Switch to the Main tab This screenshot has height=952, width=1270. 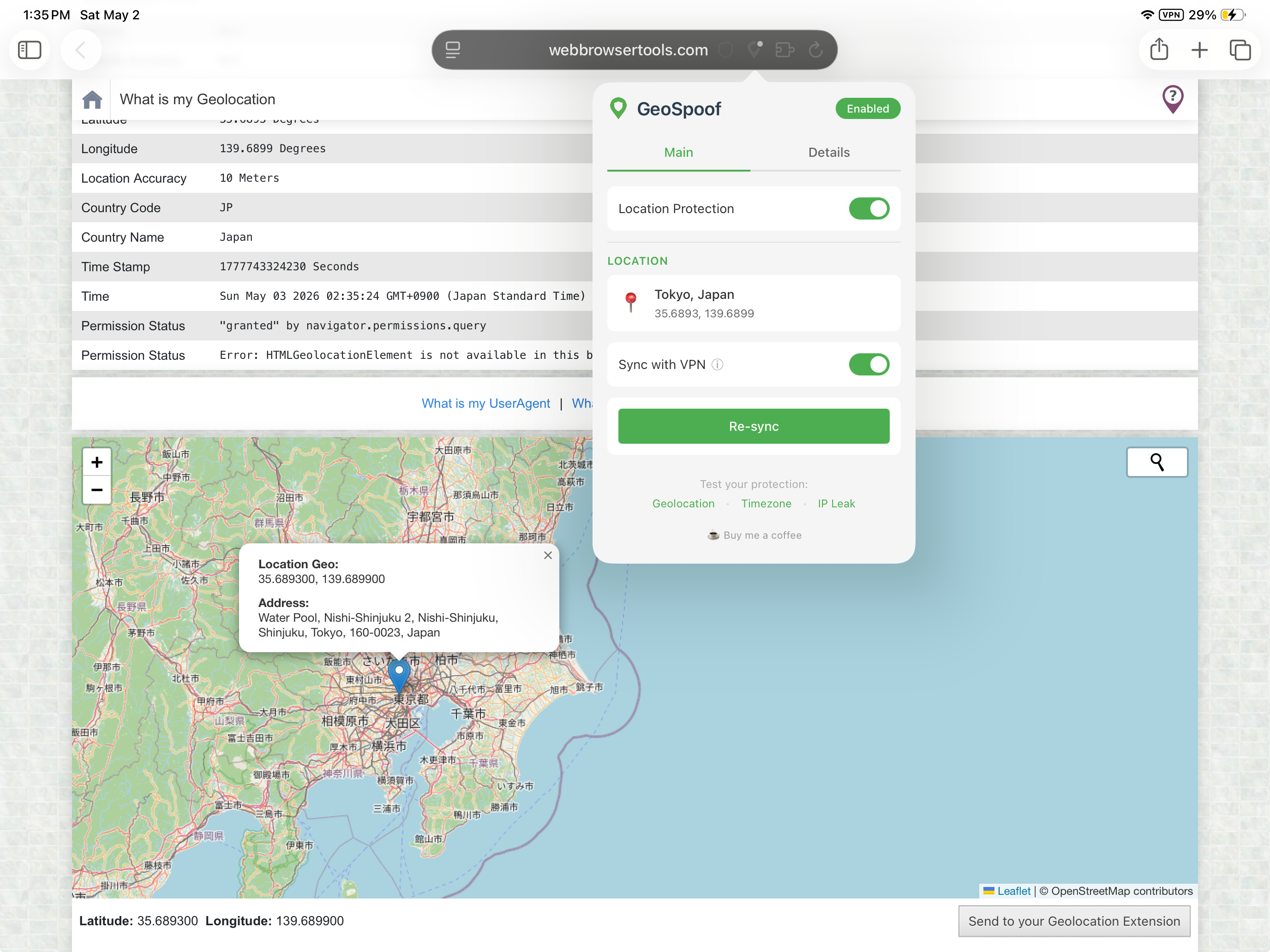[679, 152]
